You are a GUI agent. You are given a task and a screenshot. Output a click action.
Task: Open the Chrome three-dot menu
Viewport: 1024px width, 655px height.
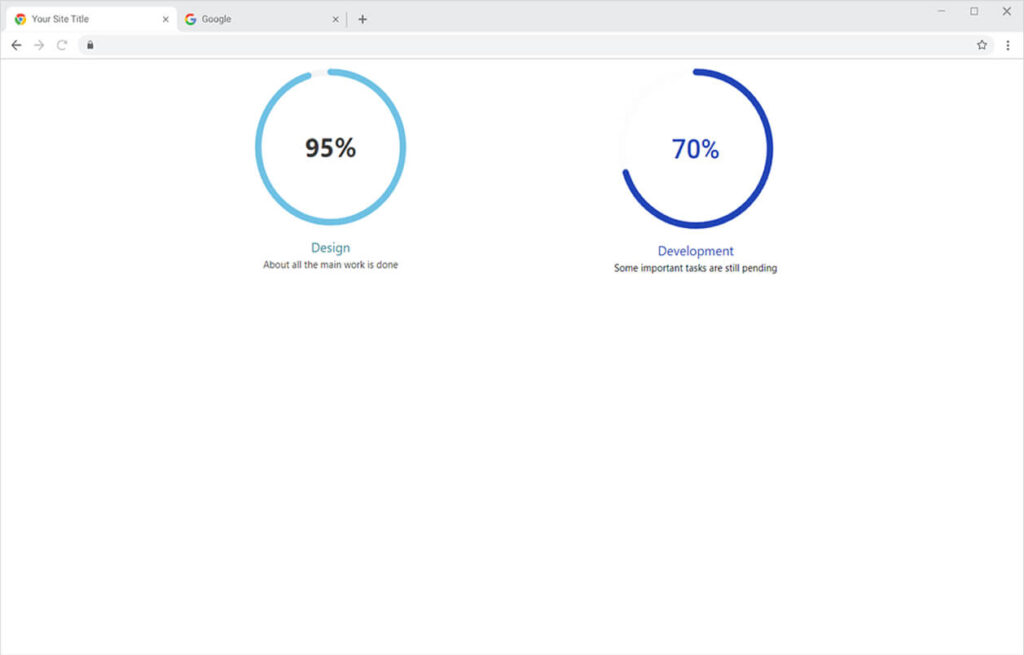pos(1007,45)
